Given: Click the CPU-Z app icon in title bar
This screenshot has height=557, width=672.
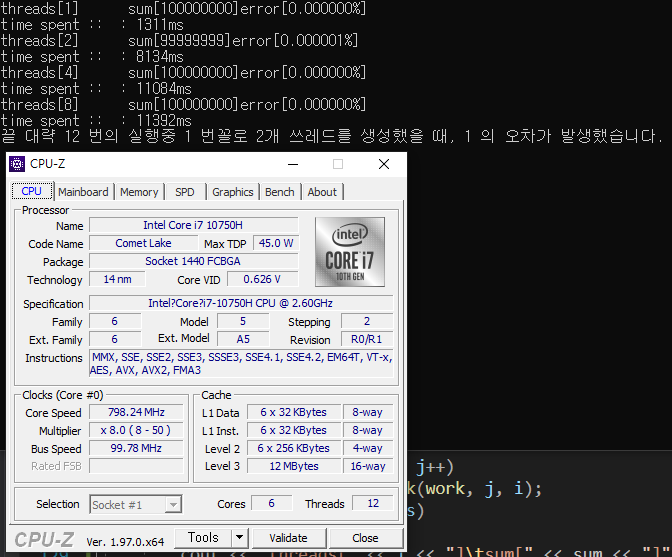Looking at the screenshot, I should click(x=17, y=164).
